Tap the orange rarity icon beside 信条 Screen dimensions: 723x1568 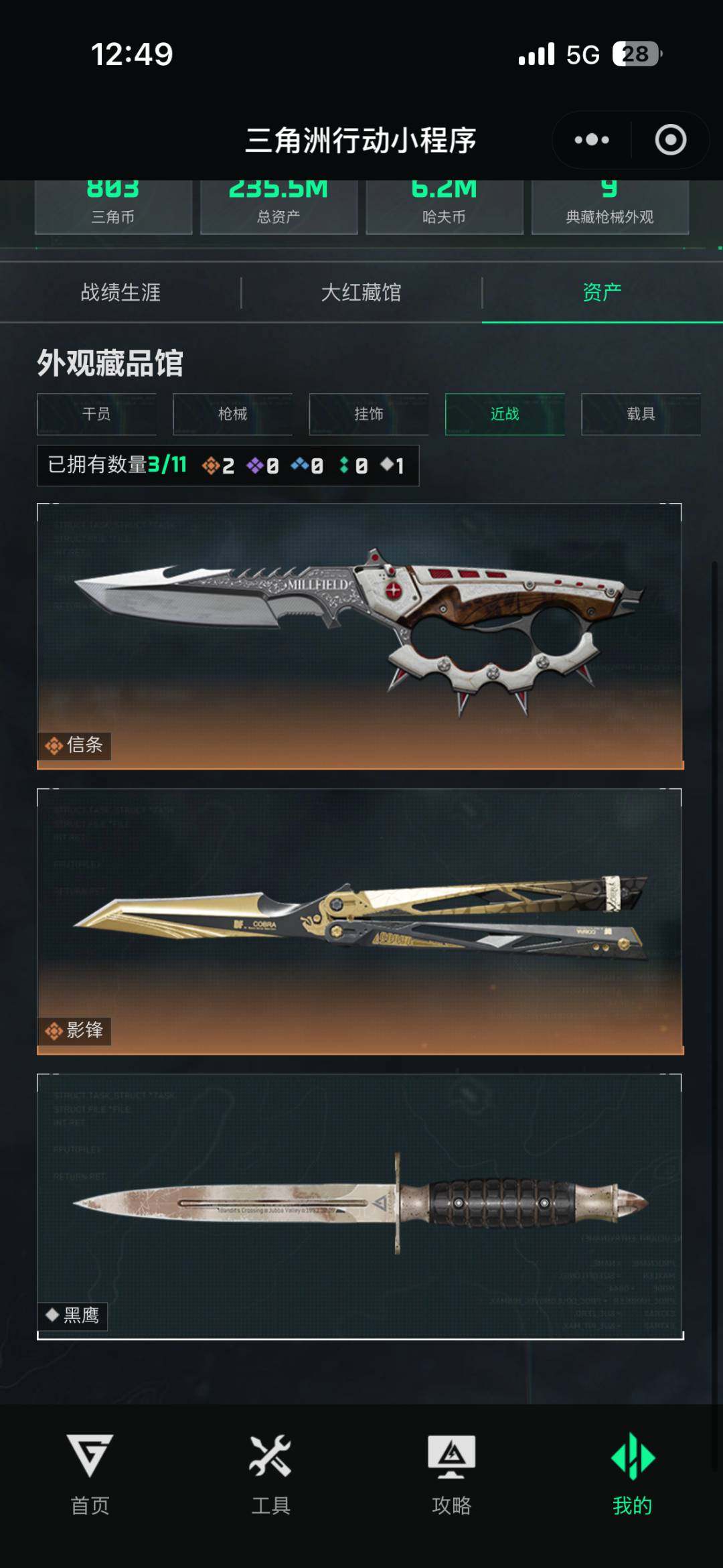click(54, 745)
